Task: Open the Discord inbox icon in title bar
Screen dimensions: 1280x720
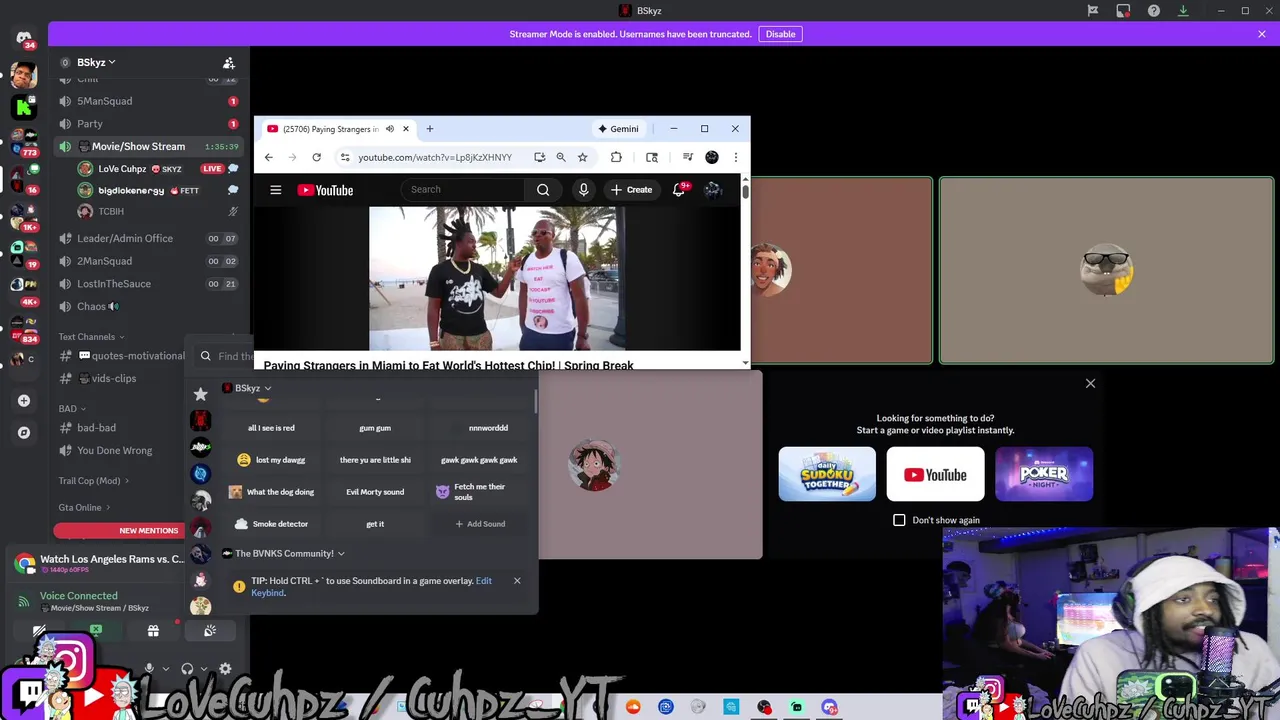Action: (1123, 11)
